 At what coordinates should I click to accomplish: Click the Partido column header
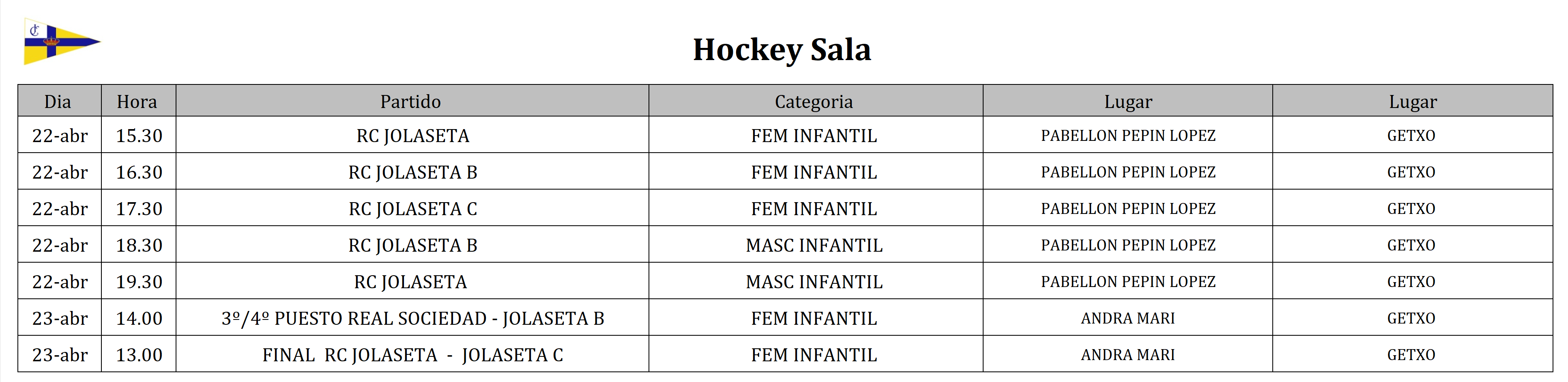(x=411, y=101)
